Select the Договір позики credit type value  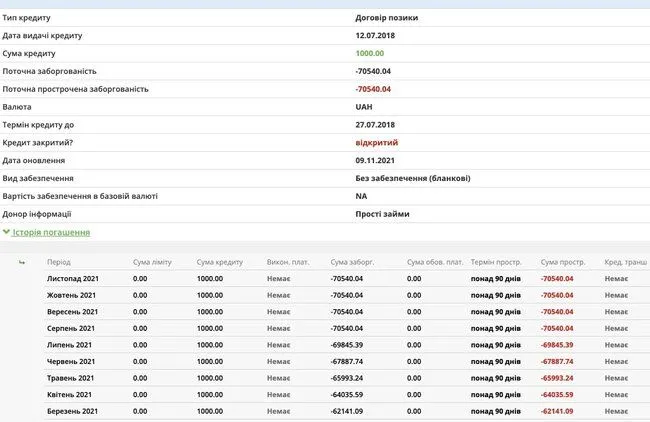click(389, 18)
